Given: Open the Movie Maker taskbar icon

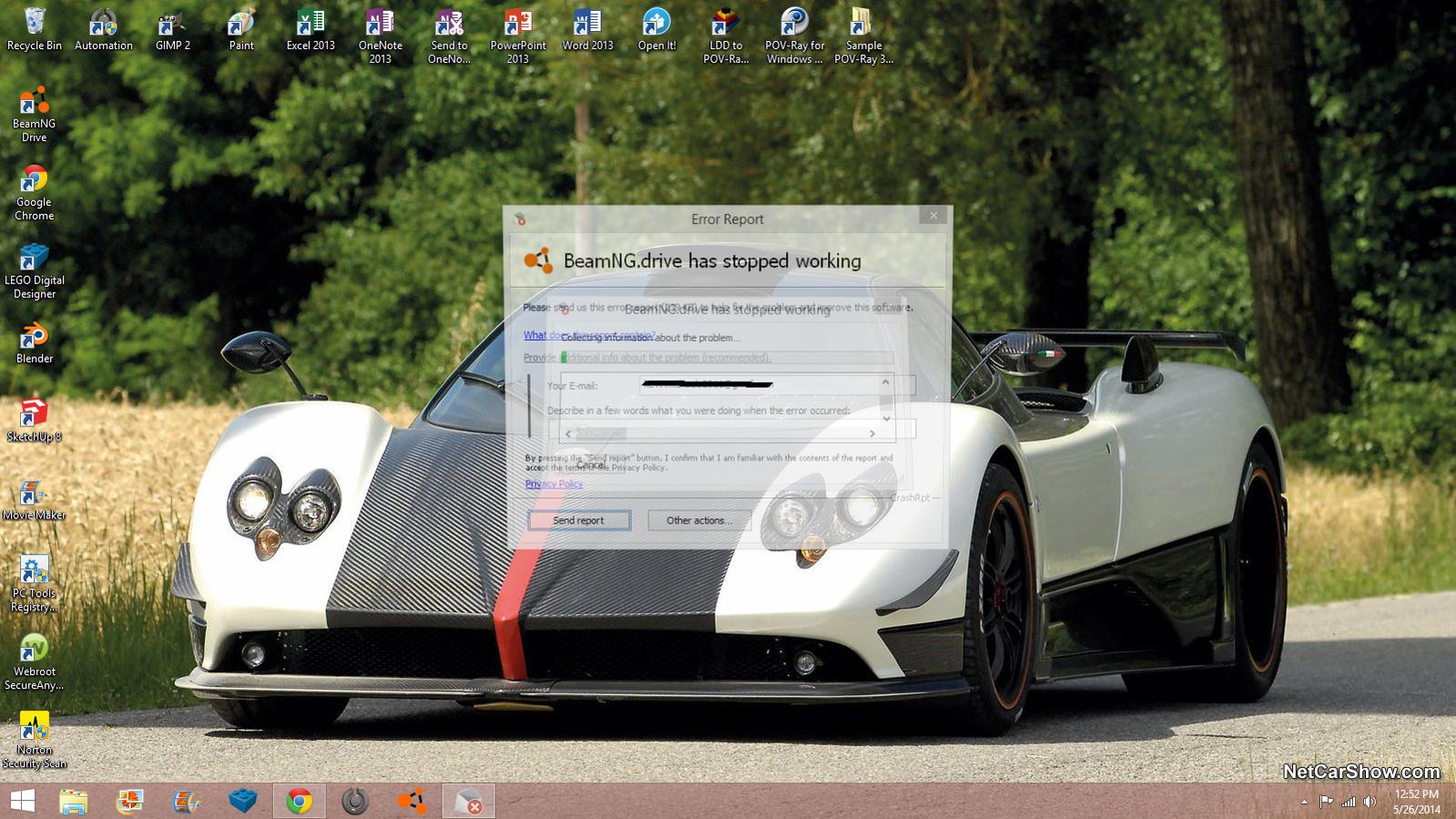Looking at the screenshot, I should (187, 801).
